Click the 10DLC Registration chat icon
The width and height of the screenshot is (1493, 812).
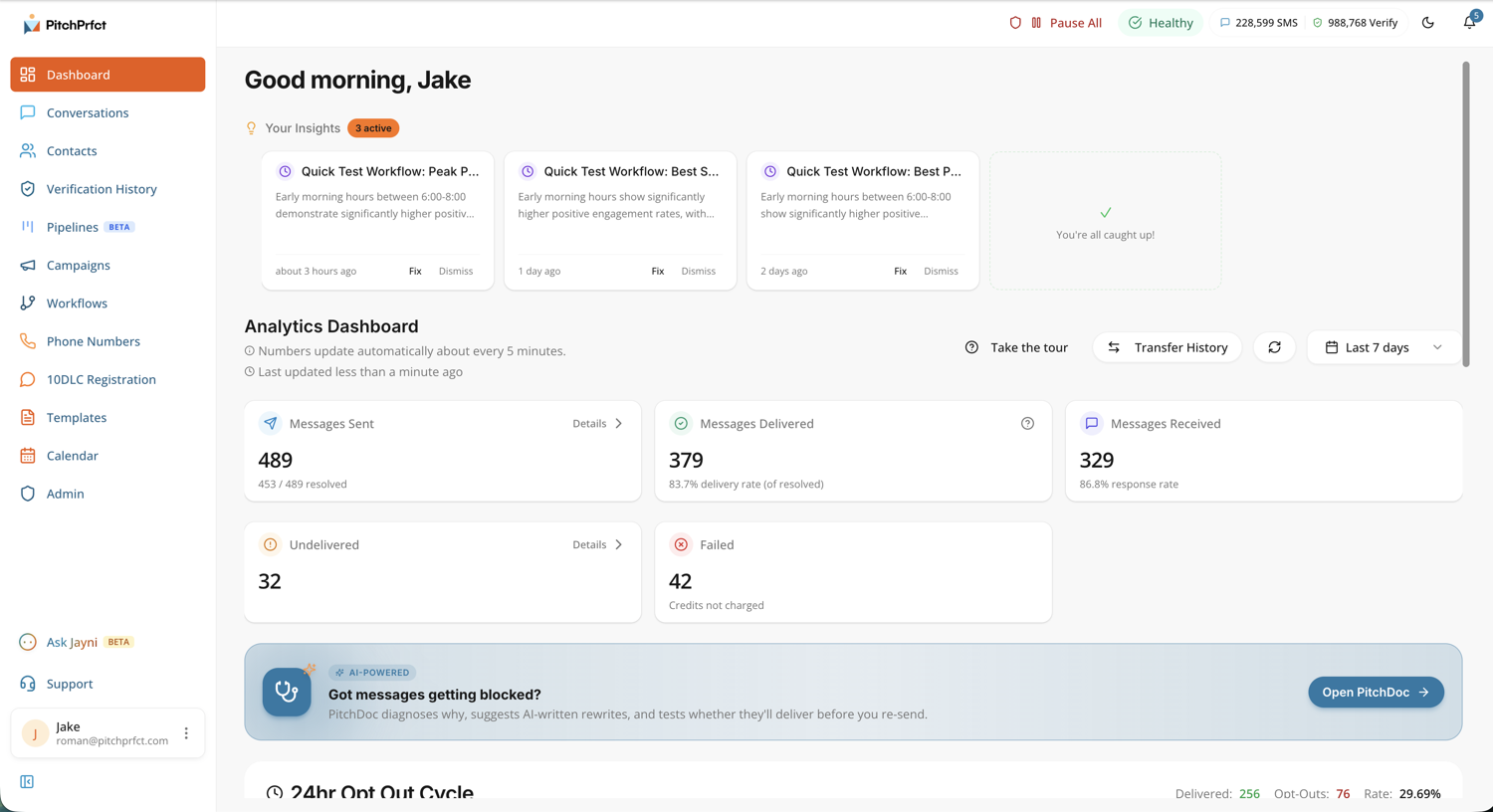pyautogui.click(x=28, y=379)
